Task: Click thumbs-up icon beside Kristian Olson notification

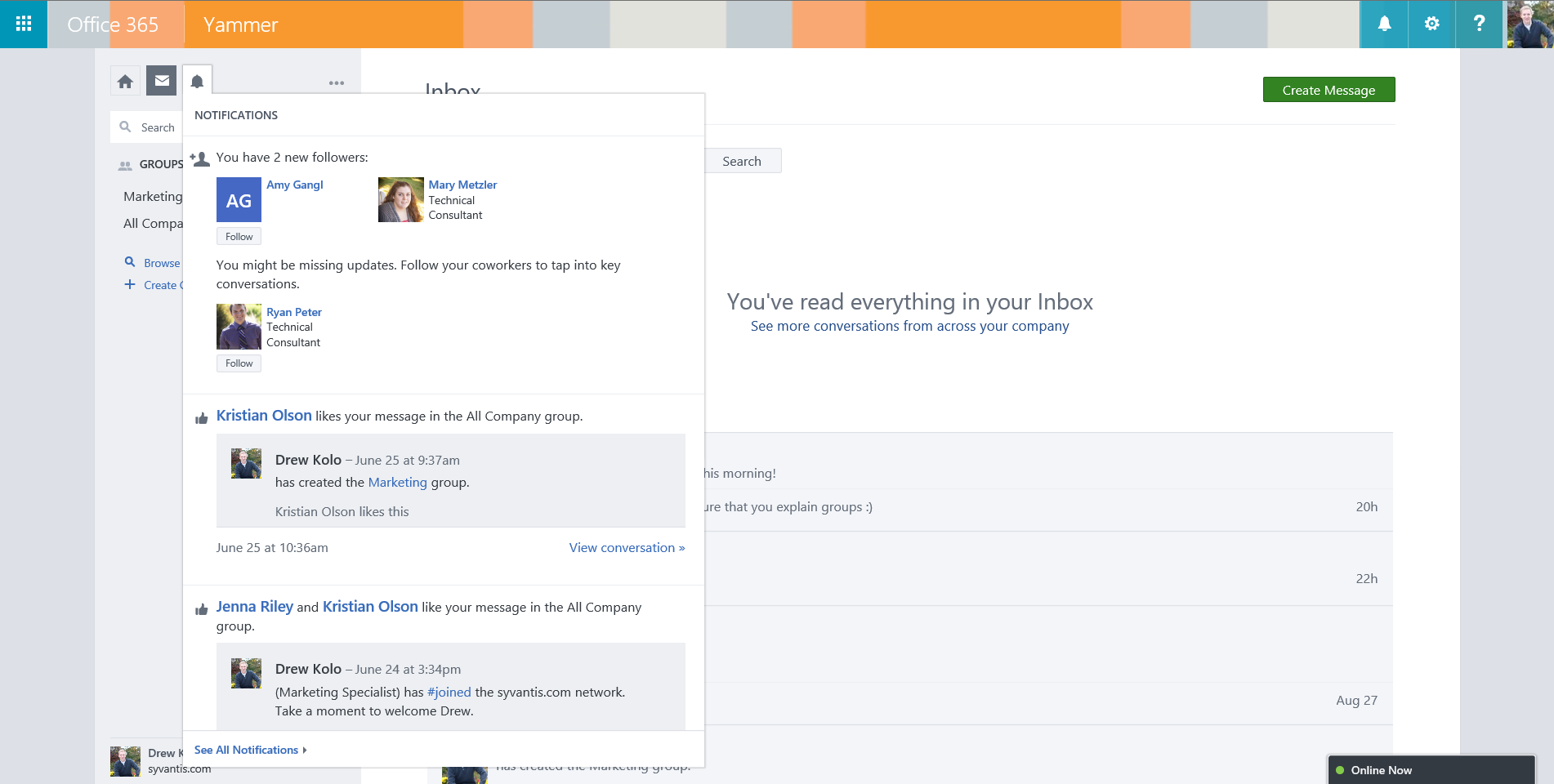Action: click(x=201, y=418)
